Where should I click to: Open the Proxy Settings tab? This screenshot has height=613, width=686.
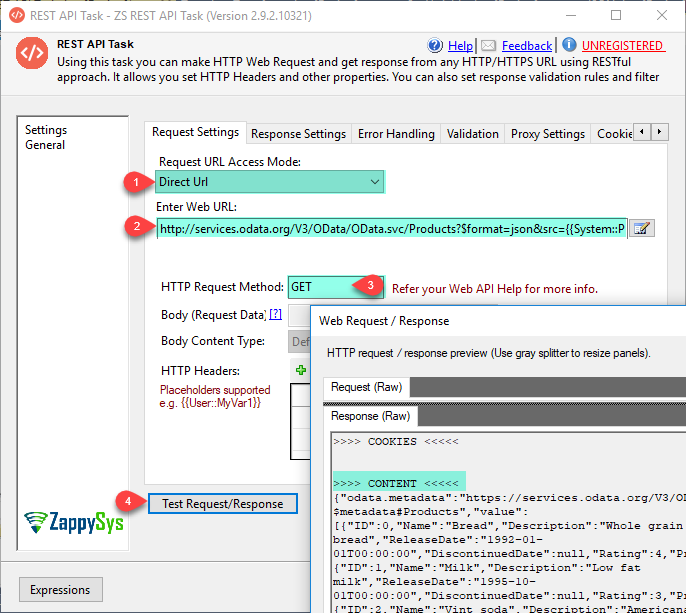click(548, 134)
